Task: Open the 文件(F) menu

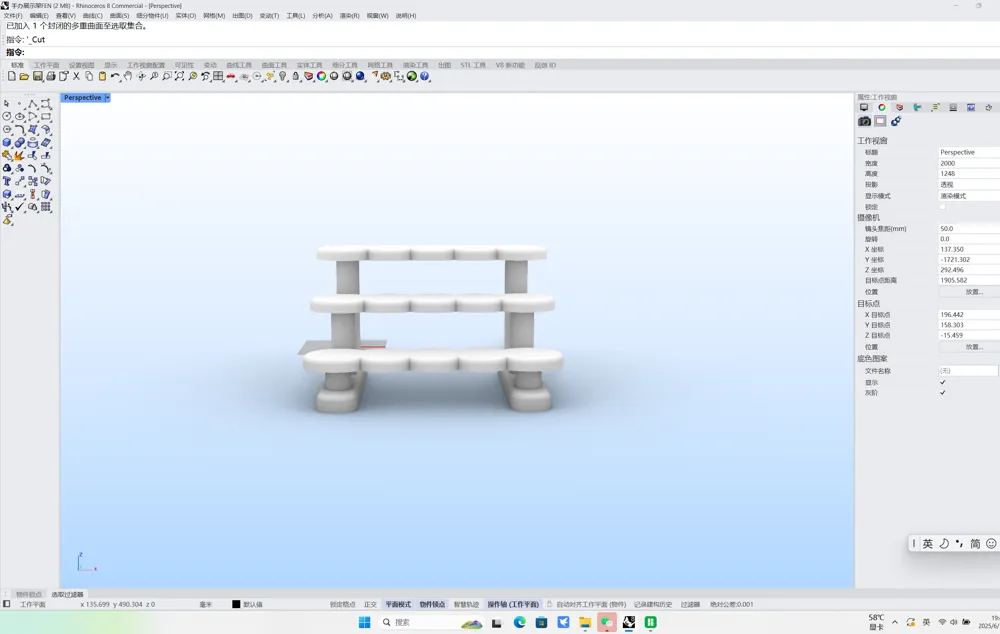Action: coord(13,15)
